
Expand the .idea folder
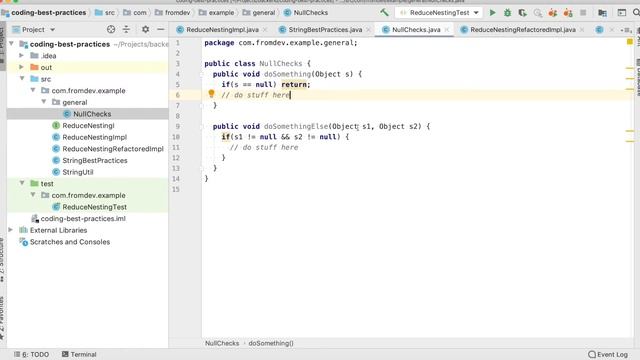click(22, 55)
